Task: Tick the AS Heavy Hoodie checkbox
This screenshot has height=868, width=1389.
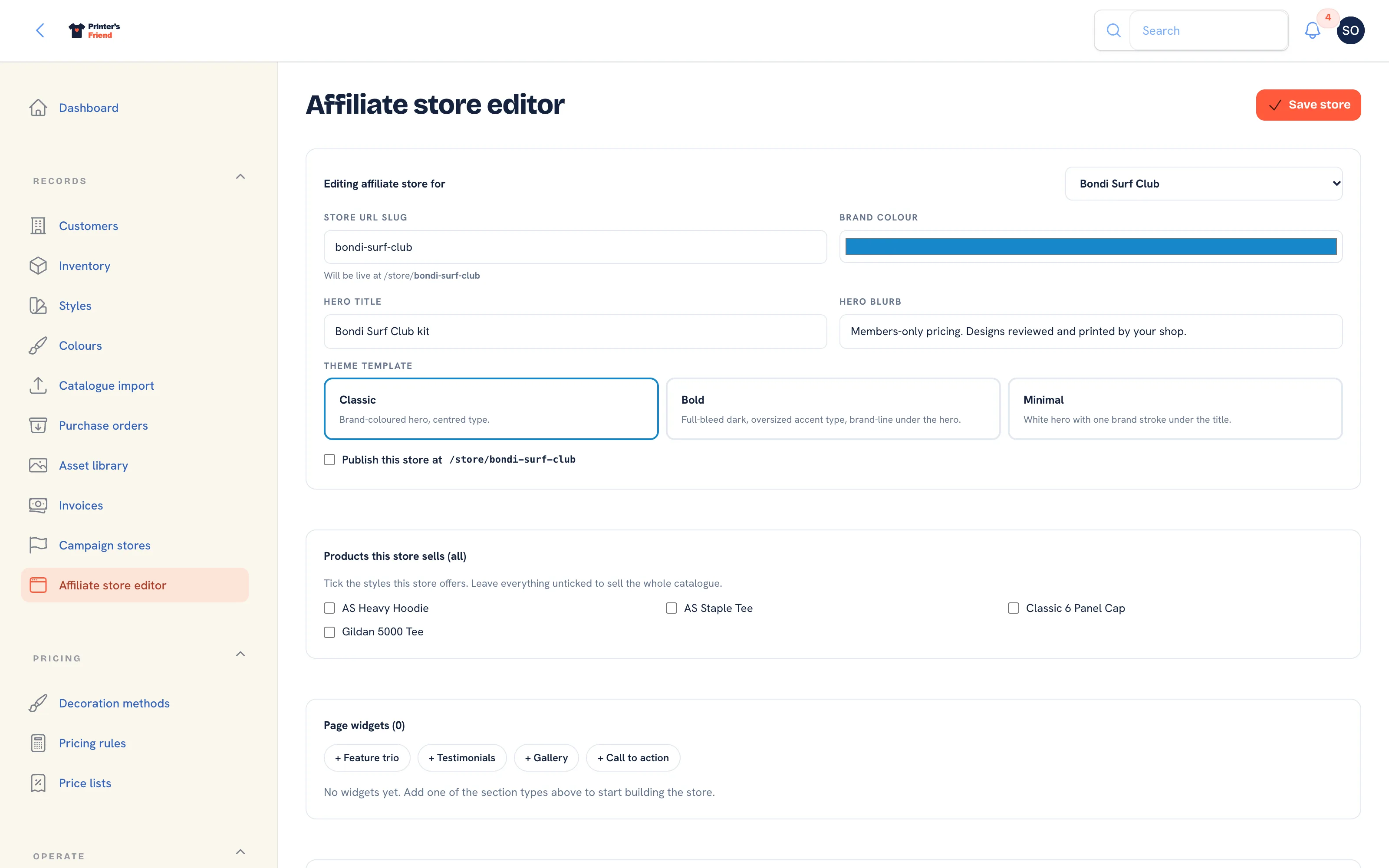Action: 329,608
